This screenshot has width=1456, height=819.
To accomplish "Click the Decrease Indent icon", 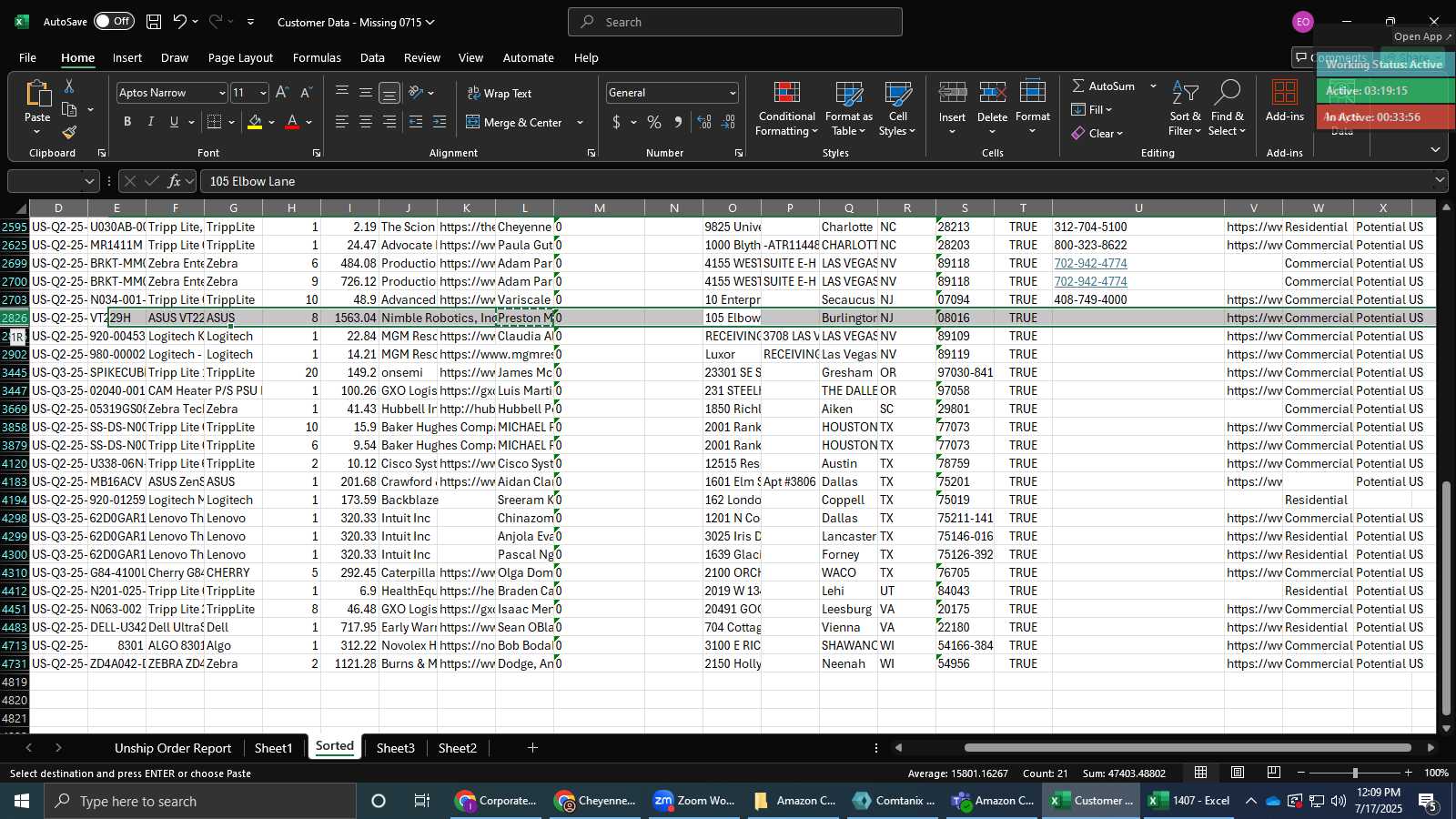I will click(x=416, y=122).
